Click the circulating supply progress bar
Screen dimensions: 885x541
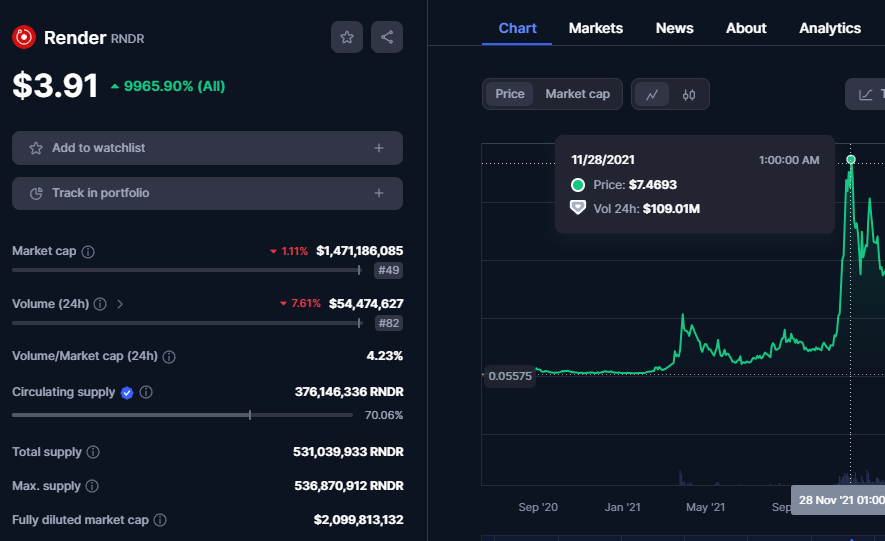182,415
